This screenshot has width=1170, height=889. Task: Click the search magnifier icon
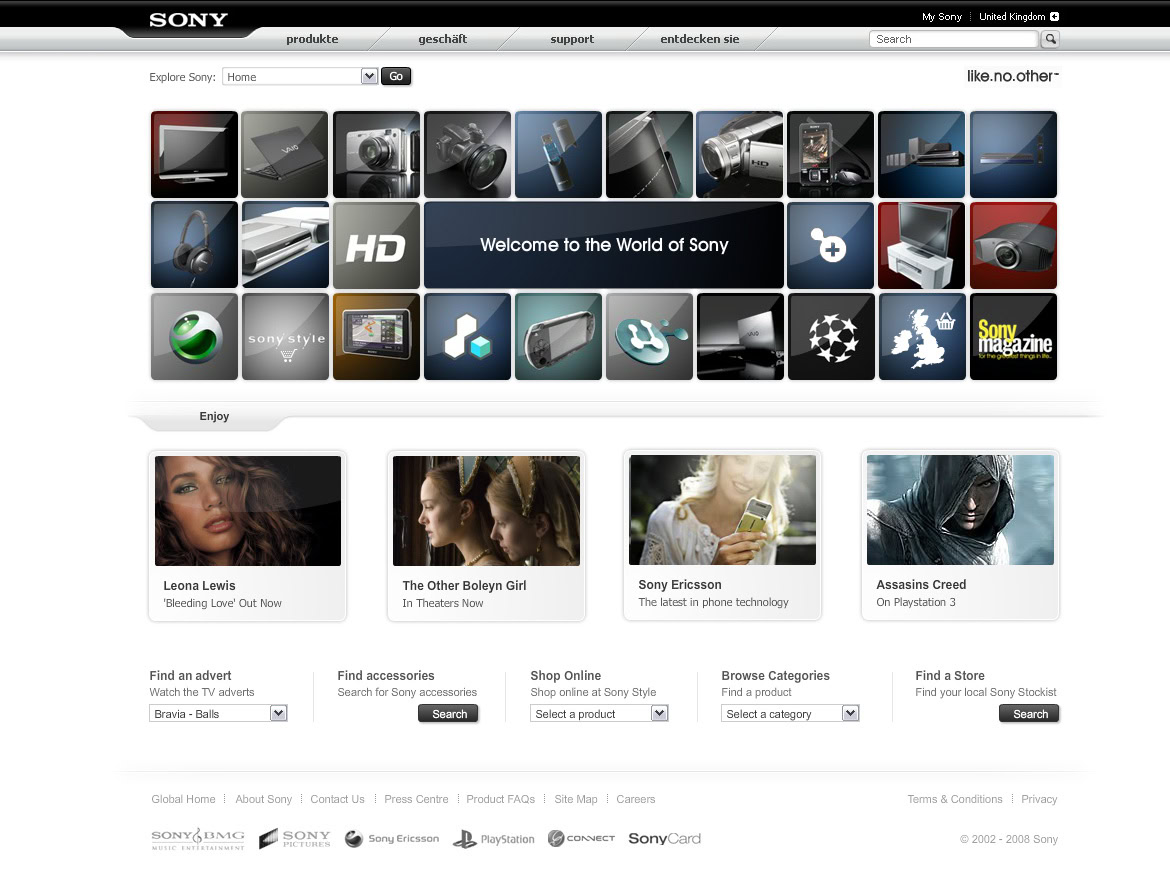click(1051, 39)
